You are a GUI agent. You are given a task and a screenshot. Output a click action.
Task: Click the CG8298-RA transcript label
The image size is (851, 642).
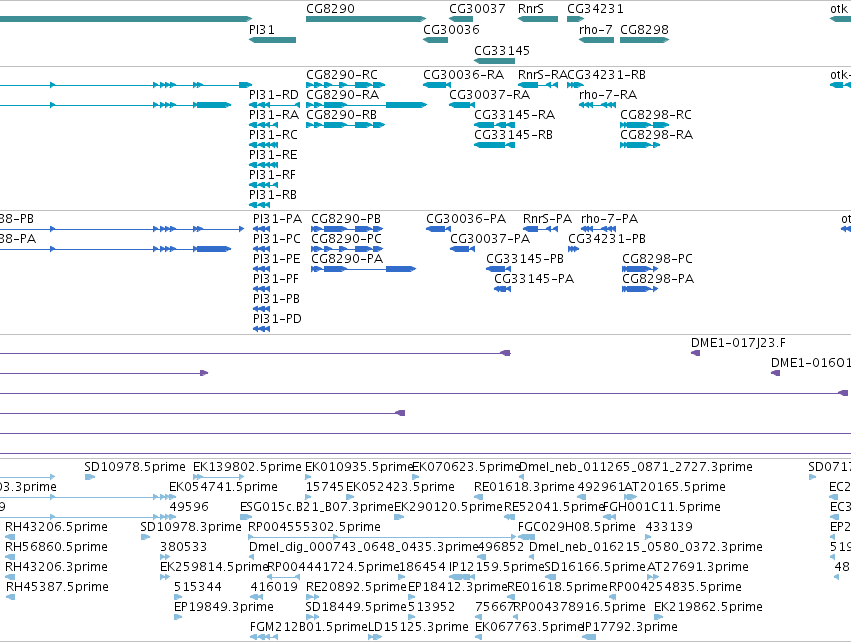pyautogui.click(x=657, y=135)
